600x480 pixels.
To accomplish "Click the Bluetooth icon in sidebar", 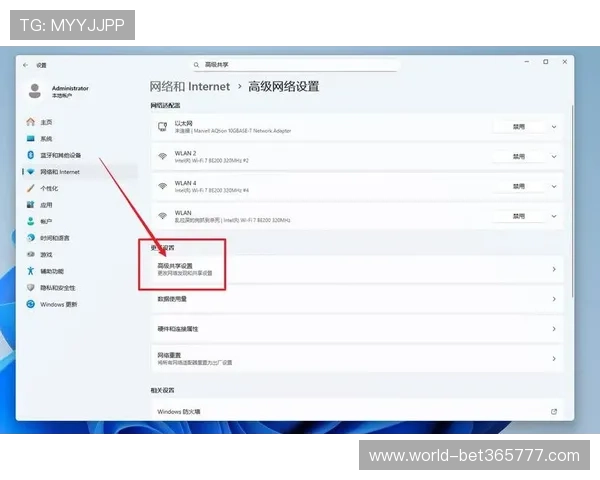I will [31, 155].
